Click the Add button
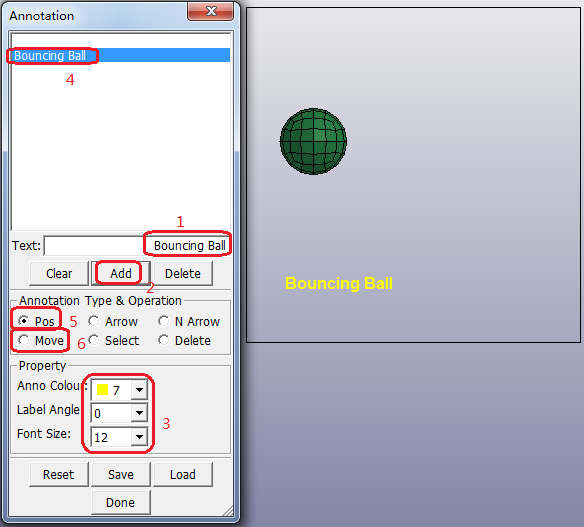This screenshot has height=527, width=584. point(121,273)
